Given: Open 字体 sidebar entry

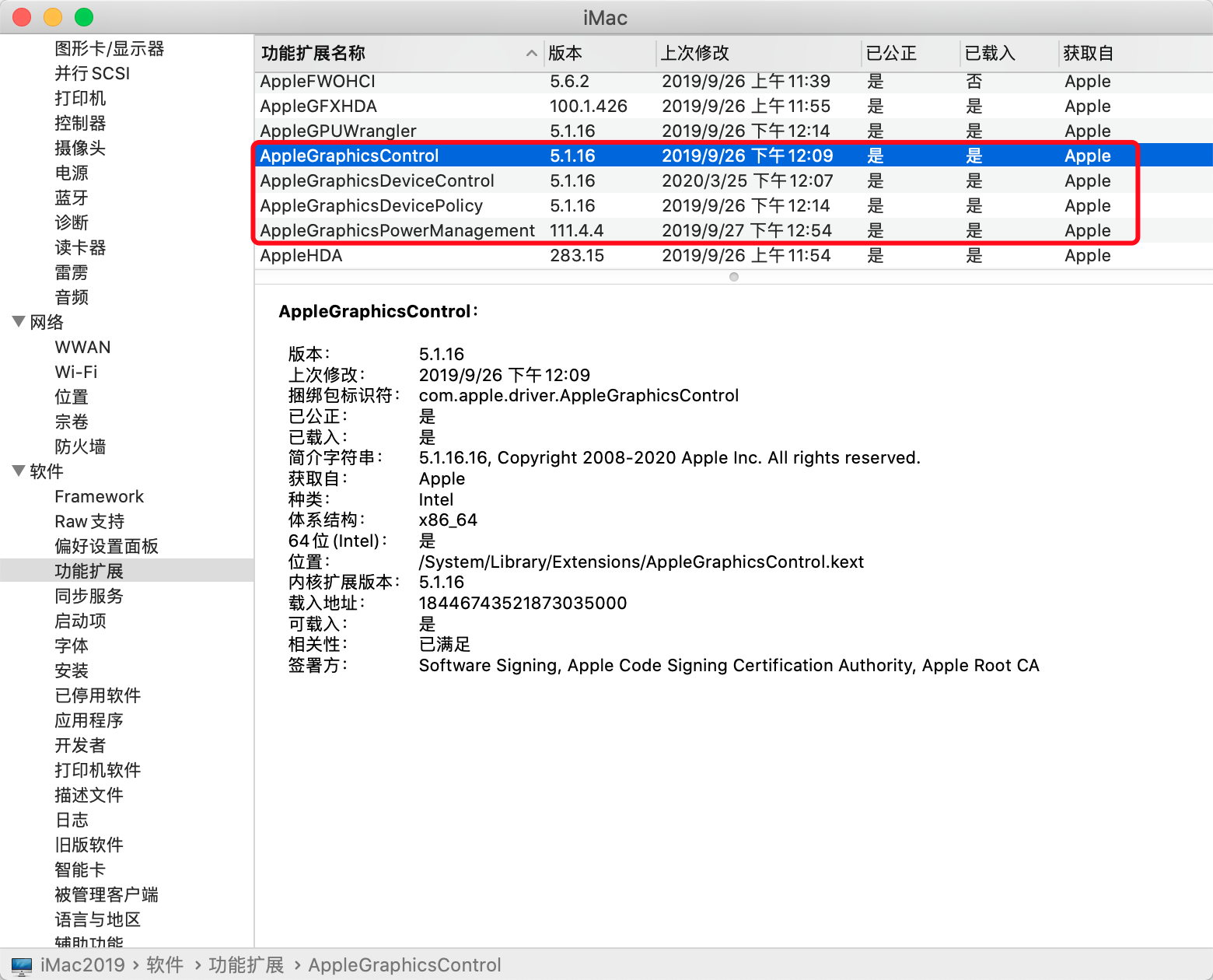Looking at the screenshot, I should 72,646.
